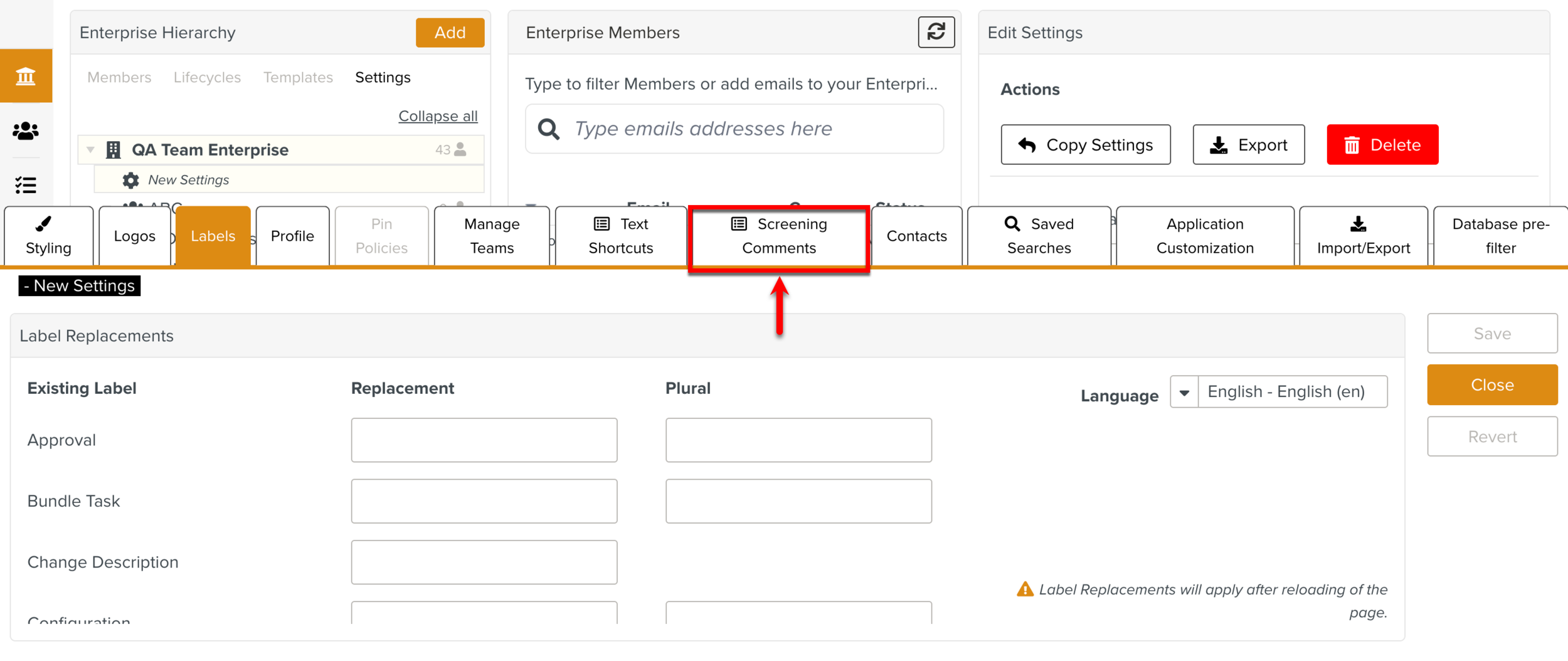Click the enterprise bank icon in sidebar
The height and width of the screenshot is (661, 1568).
click(x=26, y=77)
